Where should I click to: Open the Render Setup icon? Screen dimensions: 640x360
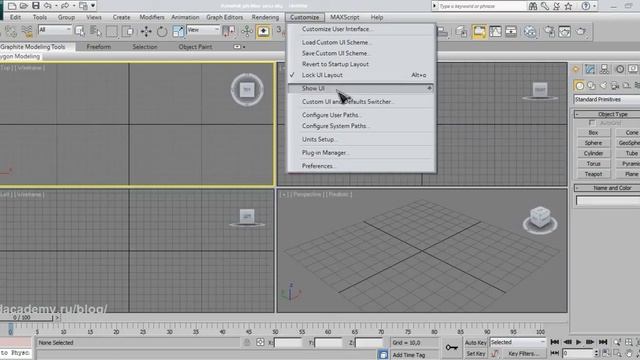point(549,31)
